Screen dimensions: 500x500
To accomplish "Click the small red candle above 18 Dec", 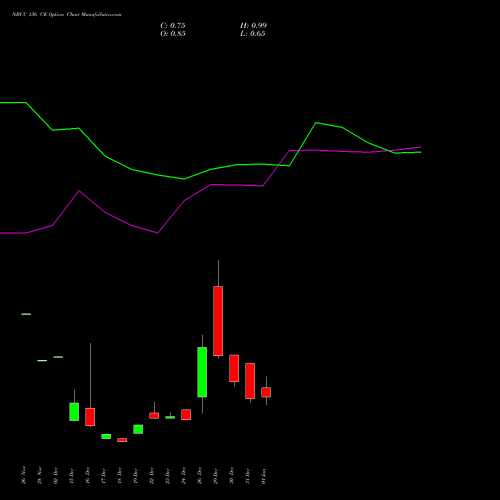I will coord(122,440).
